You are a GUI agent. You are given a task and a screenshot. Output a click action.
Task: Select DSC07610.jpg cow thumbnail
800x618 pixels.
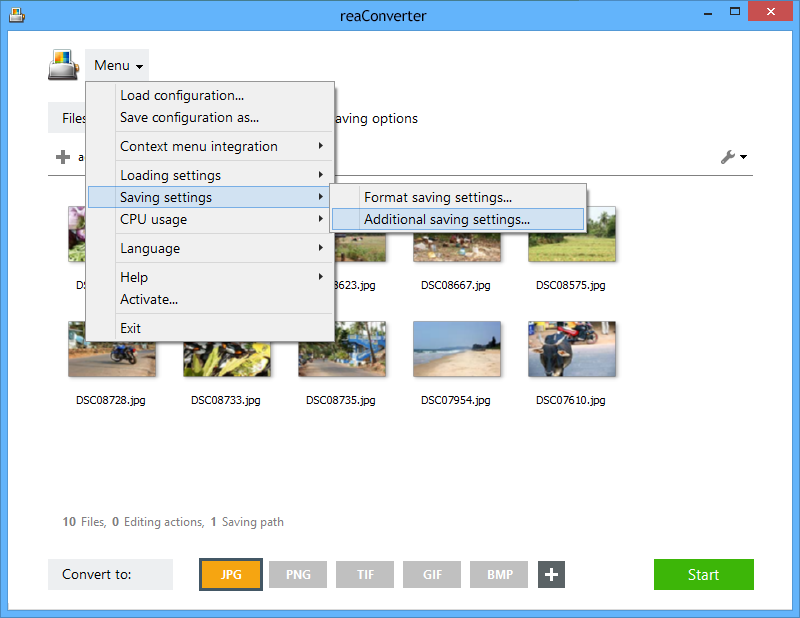click(x=572, y=349)
